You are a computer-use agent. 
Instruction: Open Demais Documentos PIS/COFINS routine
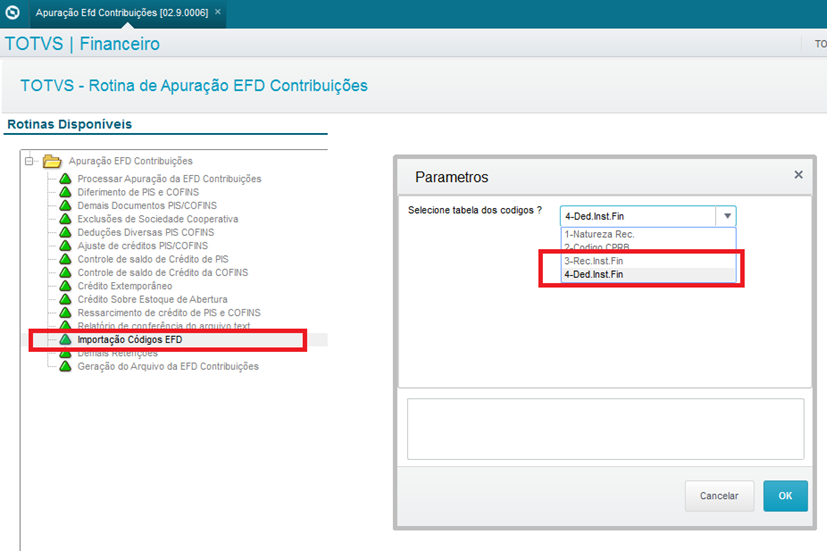pos(147,205)
